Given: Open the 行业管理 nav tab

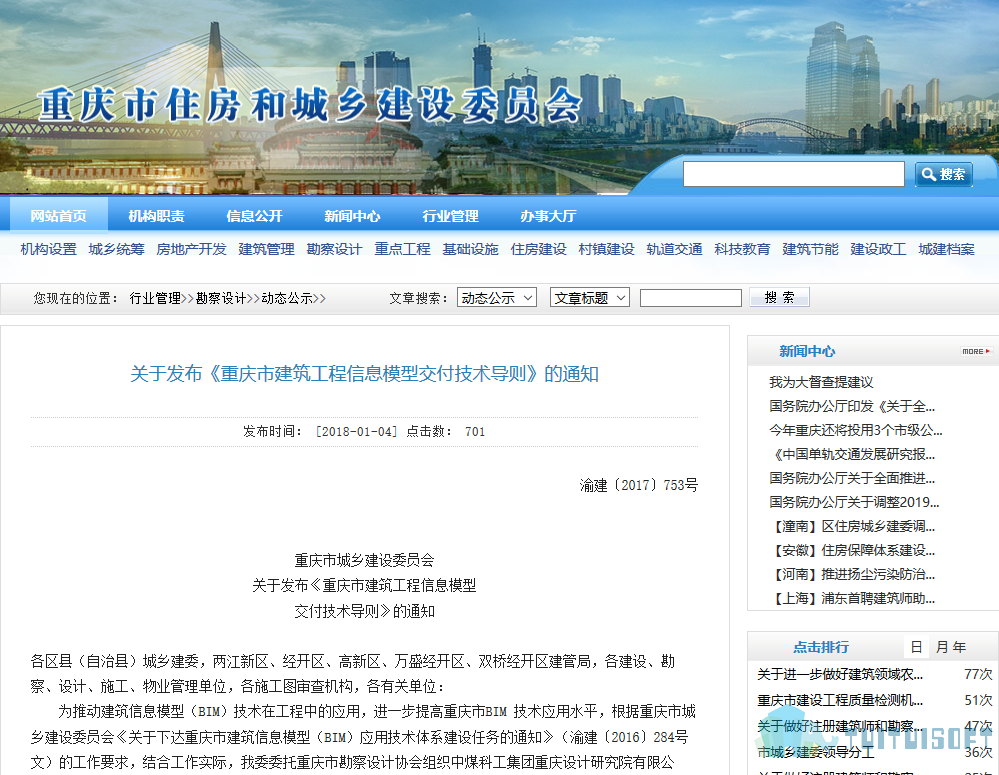Looking at the screenshot, I should click(450, 216).
